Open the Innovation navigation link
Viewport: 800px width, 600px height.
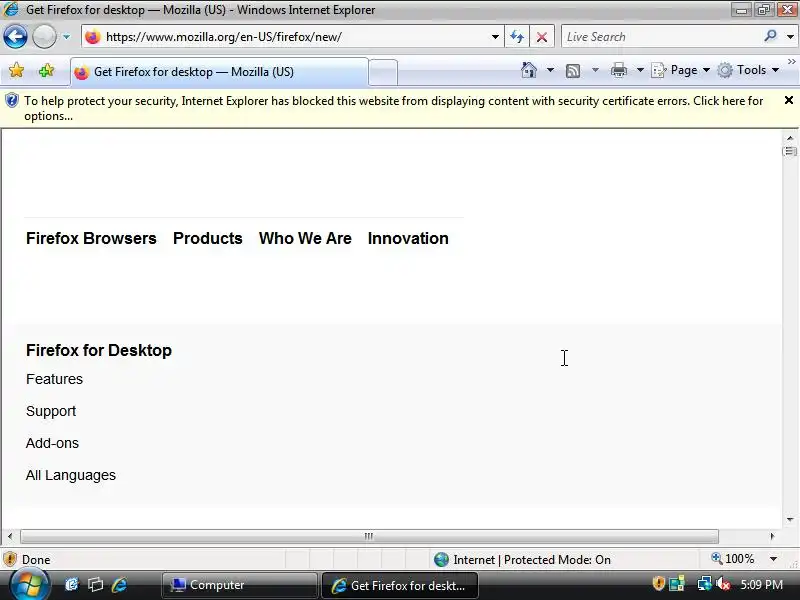click(408, 238)
